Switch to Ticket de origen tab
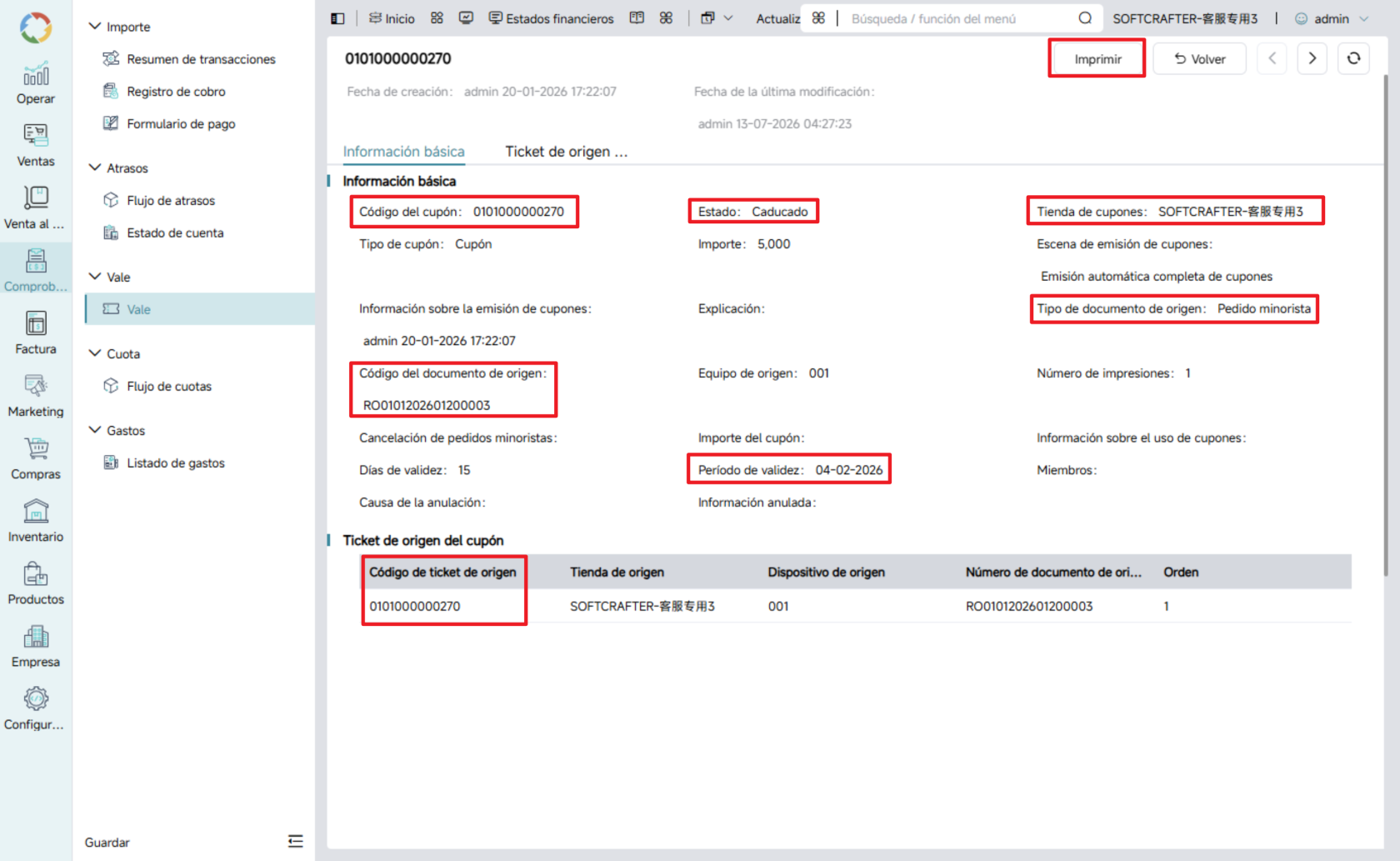This screenshot has height=861, width=1400. (567, 152)
